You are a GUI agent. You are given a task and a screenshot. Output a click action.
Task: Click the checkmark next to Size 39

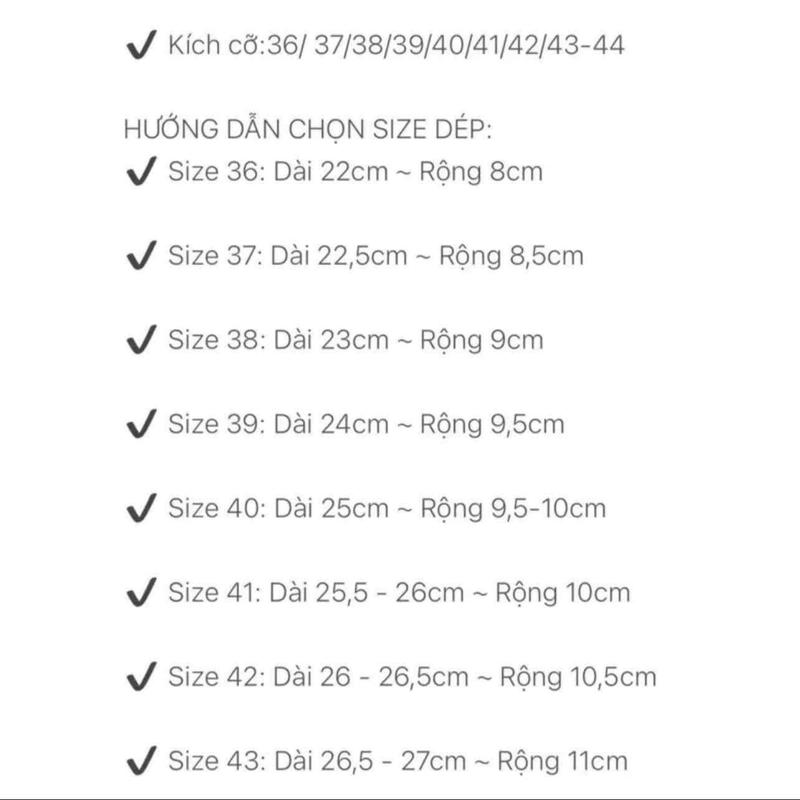[x=141, y=423]
